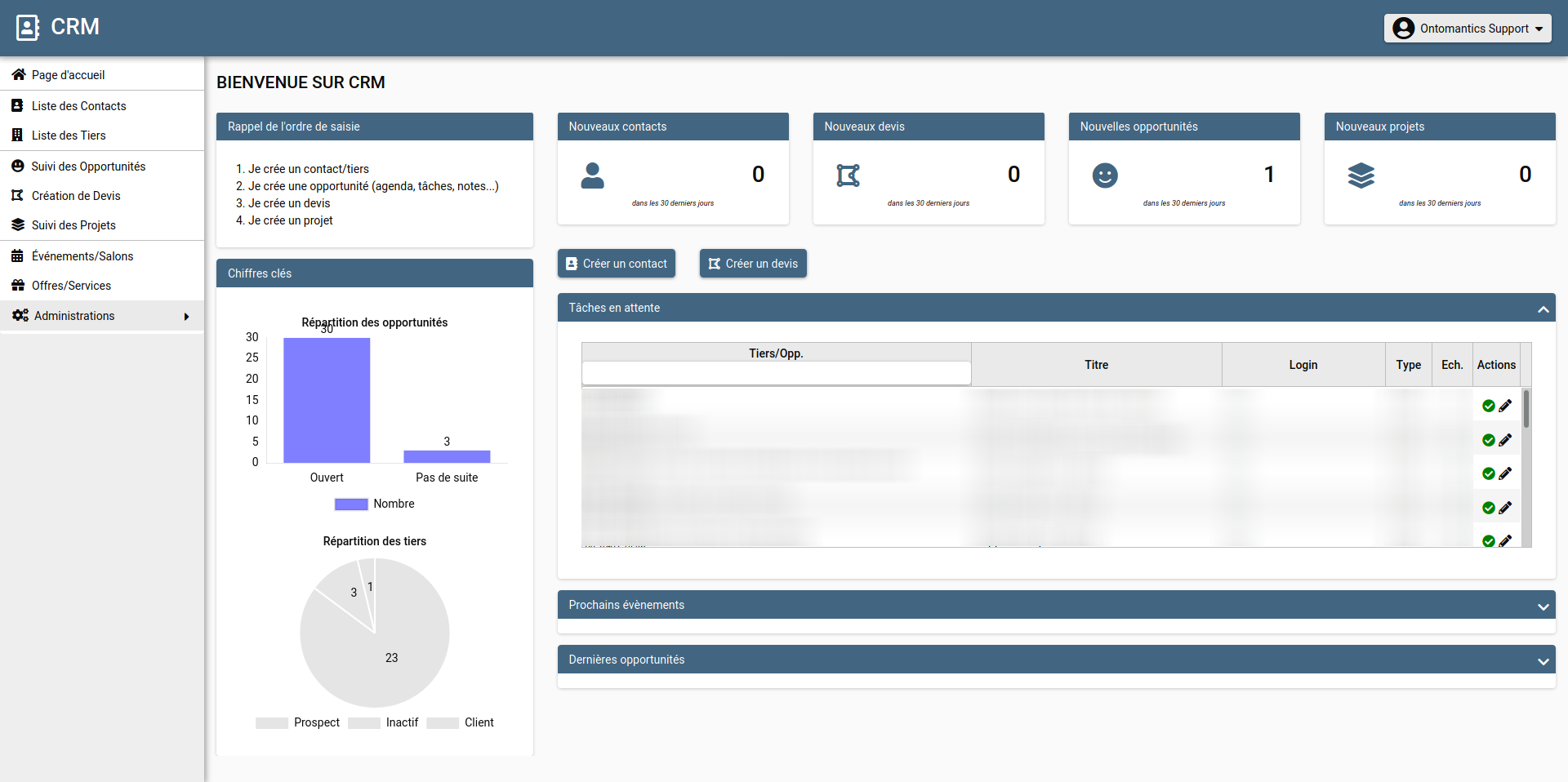Screen dimensions: 1568x782
Task: Edit the first pending task with pencil icon
Action: click(x=1505, y=406)
